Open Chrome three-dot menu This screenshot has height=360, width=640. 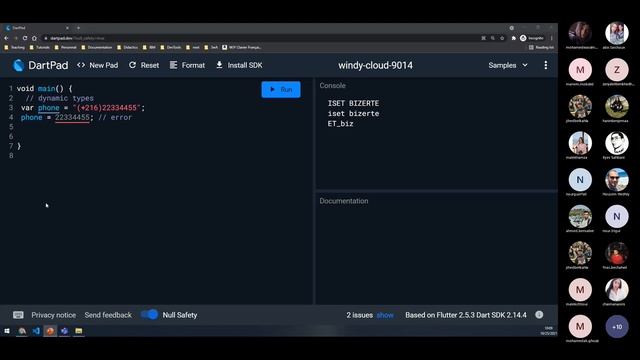551,38
